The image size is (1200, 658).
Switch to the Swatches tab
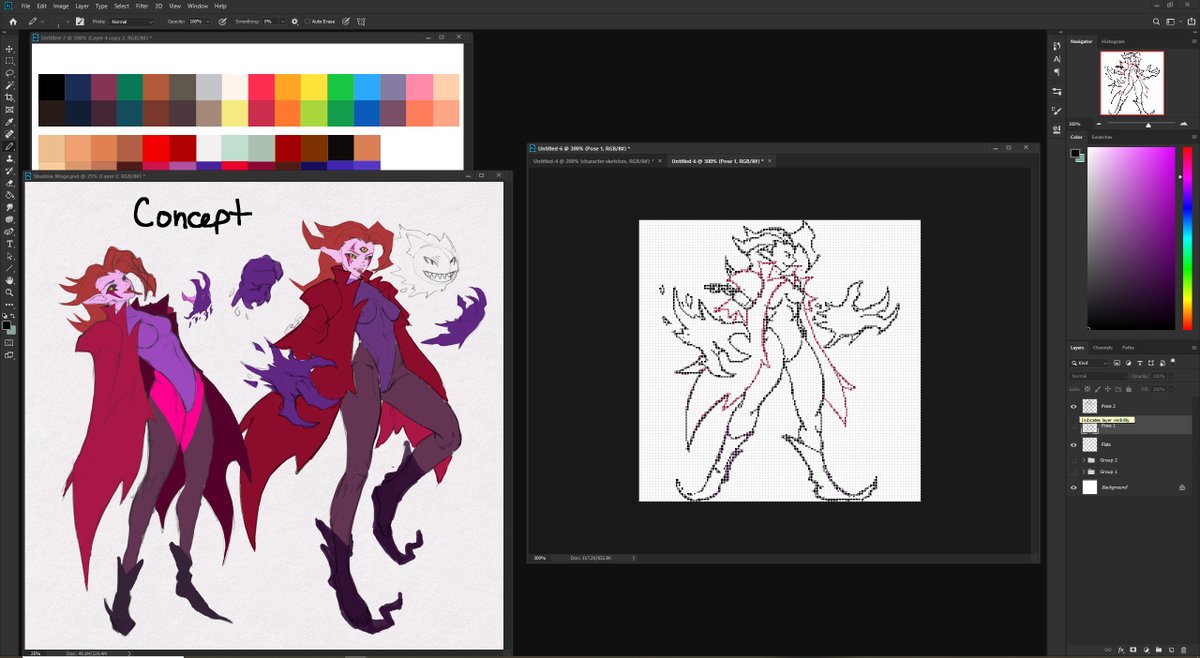click(1102, 137)
